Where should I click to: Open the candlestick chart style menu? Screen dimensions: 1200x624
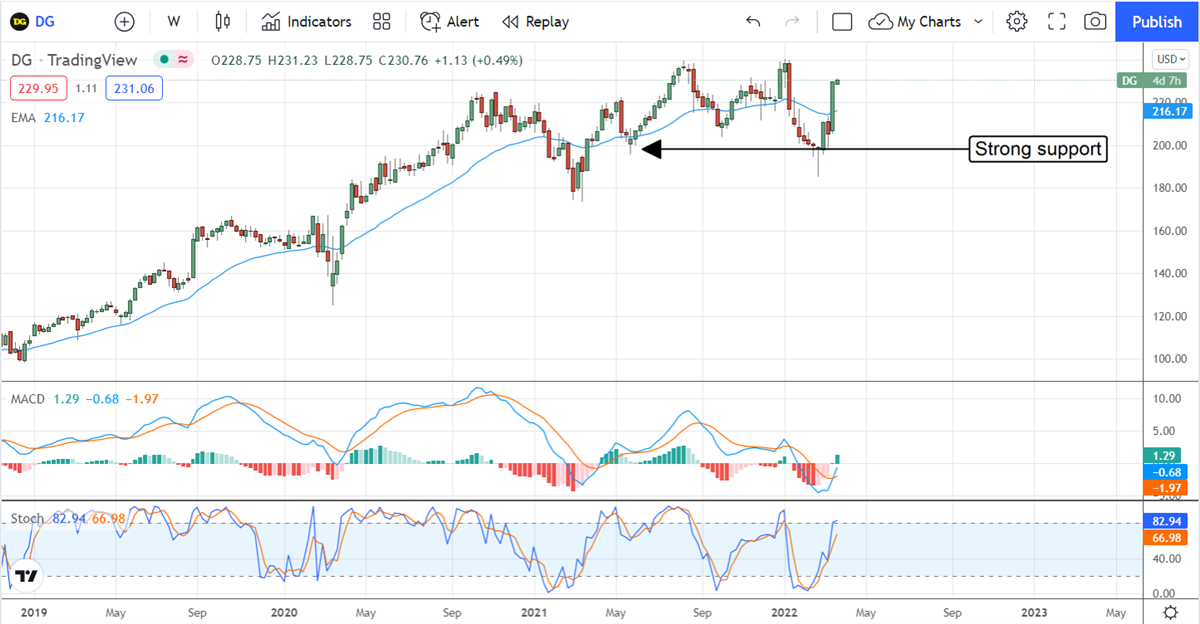tap(223, 21)
